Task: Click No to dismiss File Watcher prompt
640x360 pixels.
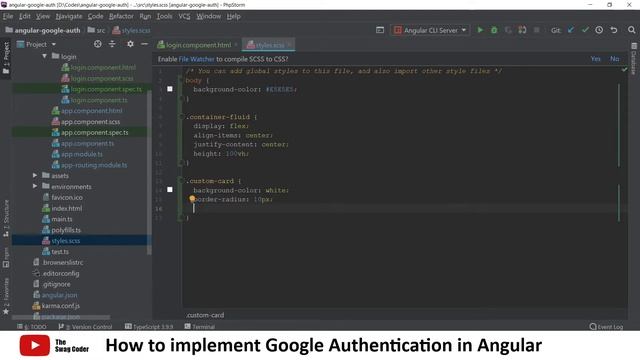Action: (x=614, y=59)
